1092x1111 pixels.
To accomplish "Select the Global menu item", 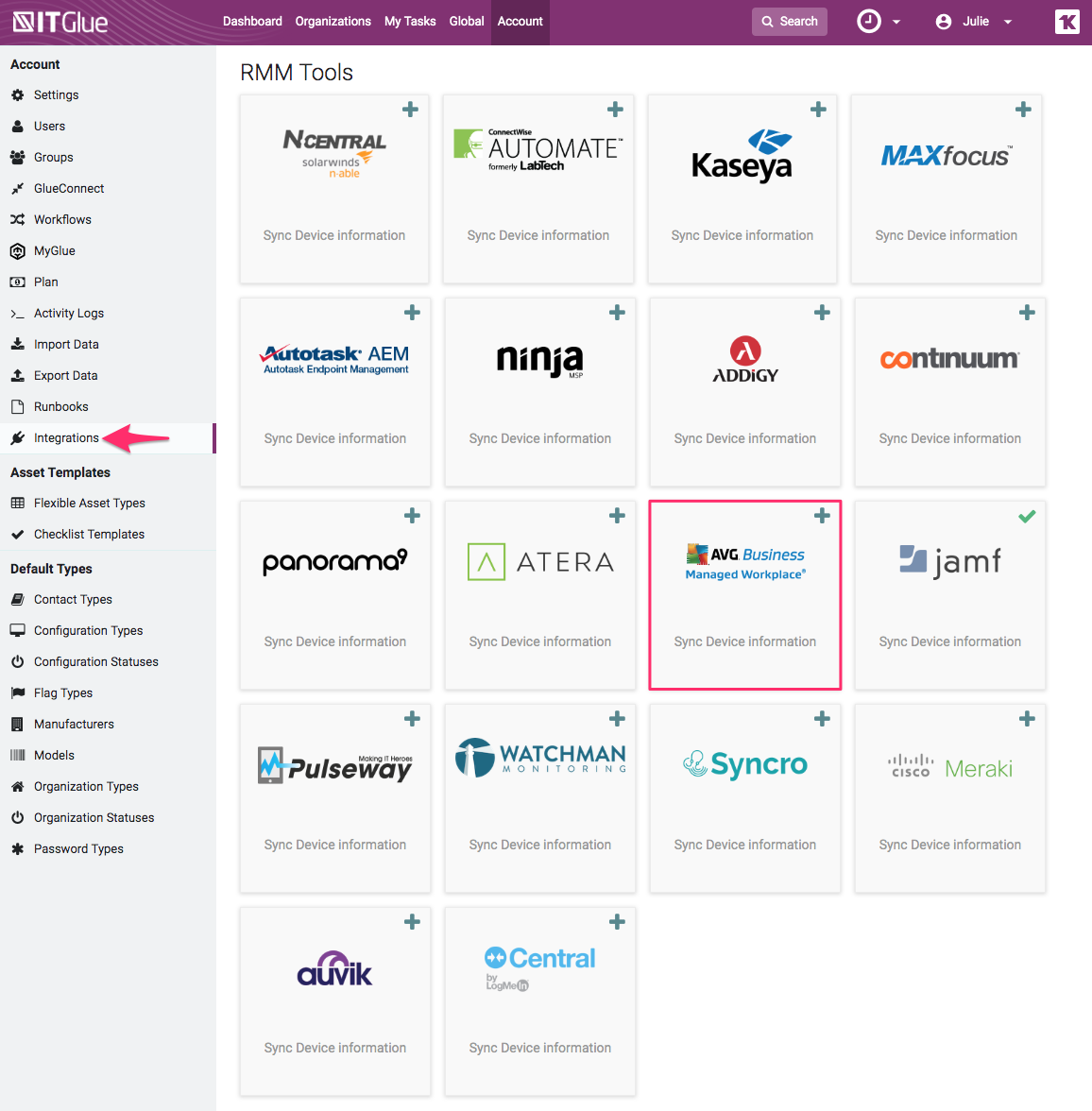I will pos(467,21).
